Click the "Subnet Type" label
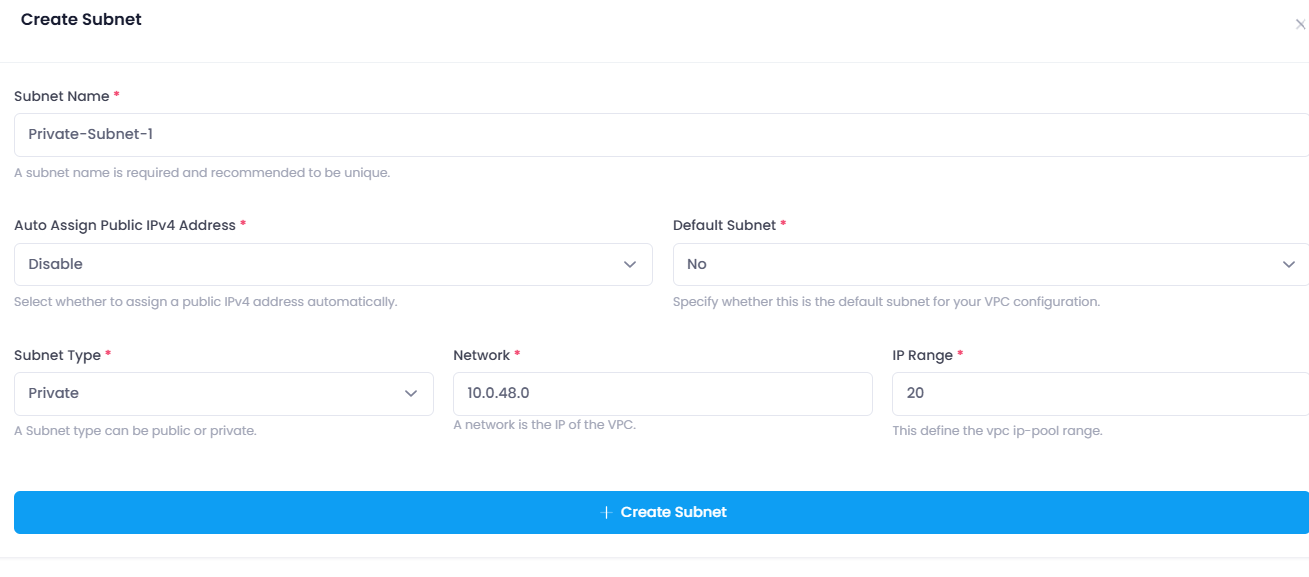The height and width of the screenshot is (577, 1309). 57,355
